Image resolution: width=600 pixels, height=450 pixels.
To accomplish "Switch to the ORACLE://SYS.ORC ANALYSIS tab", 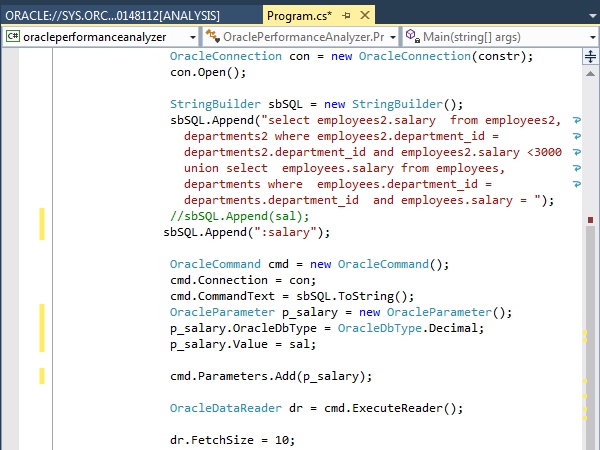I will click(112, 16).
